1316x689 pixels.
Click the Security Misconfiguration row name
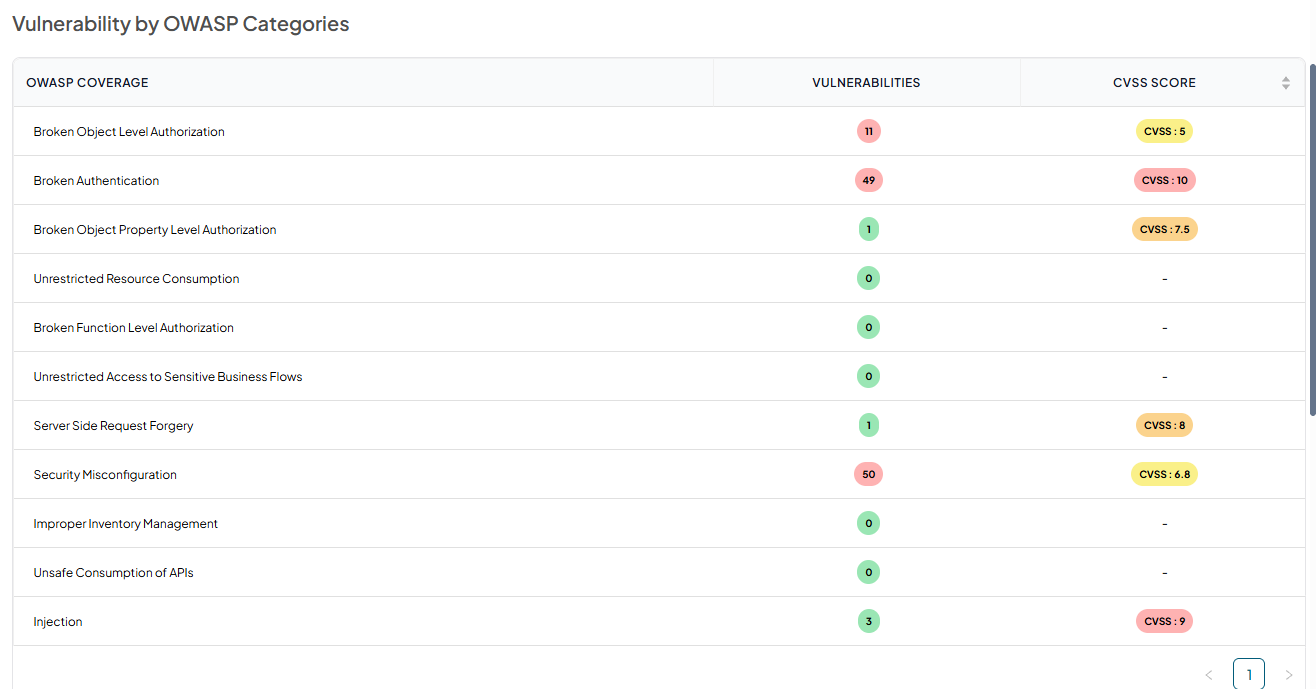pos(105,475)
